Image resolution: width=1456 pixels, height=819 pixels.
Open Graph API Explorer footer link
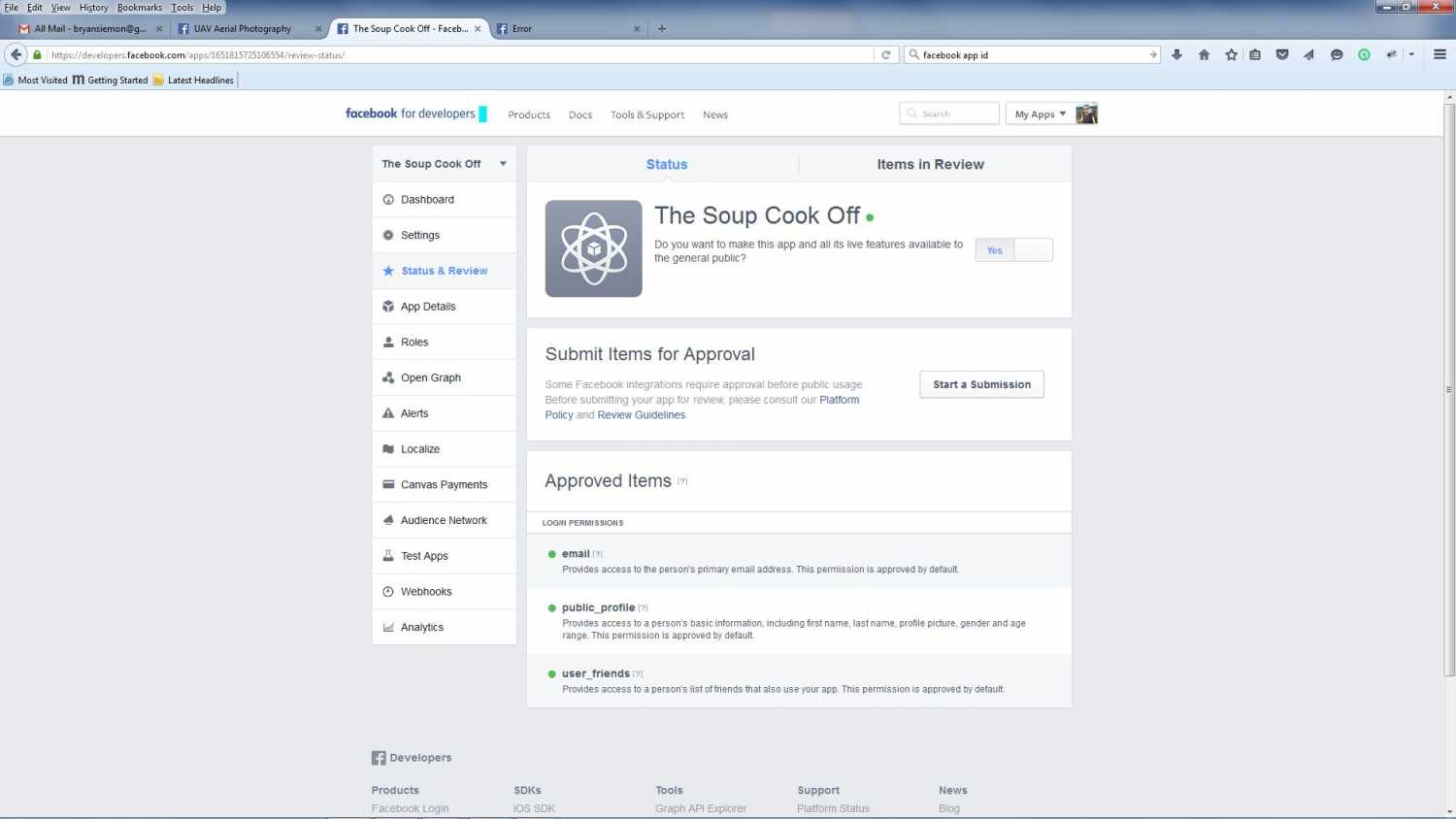point(701,808)
